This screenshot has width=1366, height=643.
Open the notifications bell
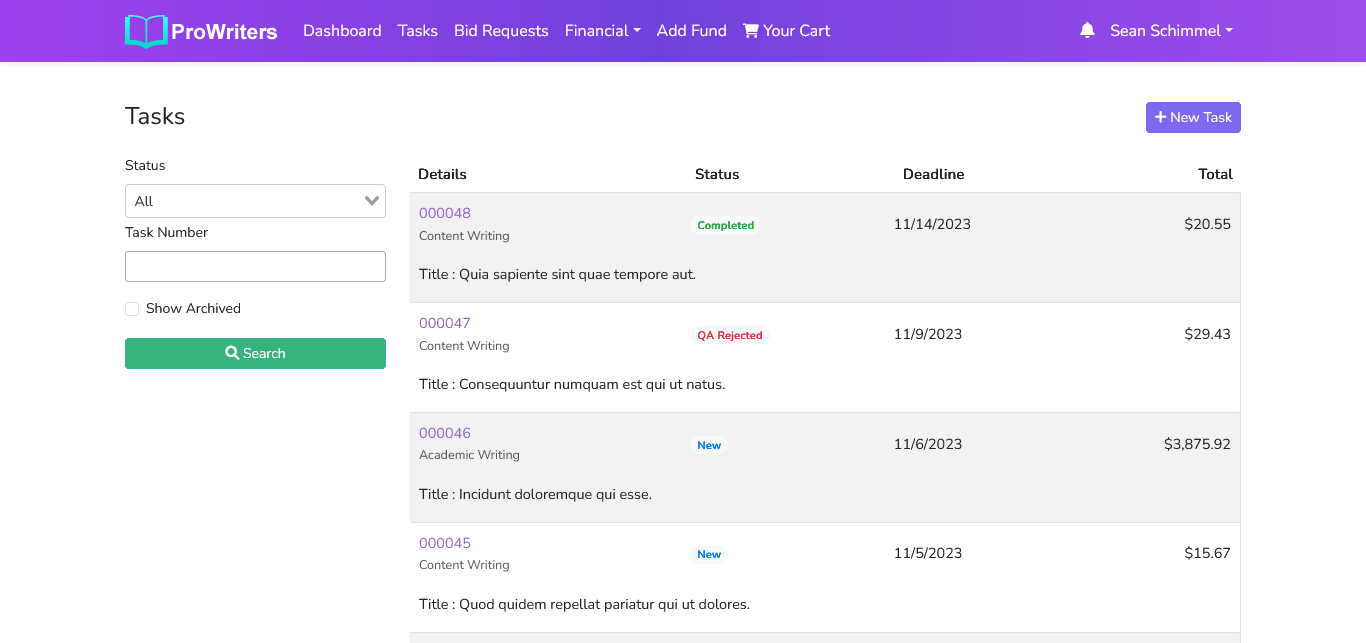(x=1087, y=31)
